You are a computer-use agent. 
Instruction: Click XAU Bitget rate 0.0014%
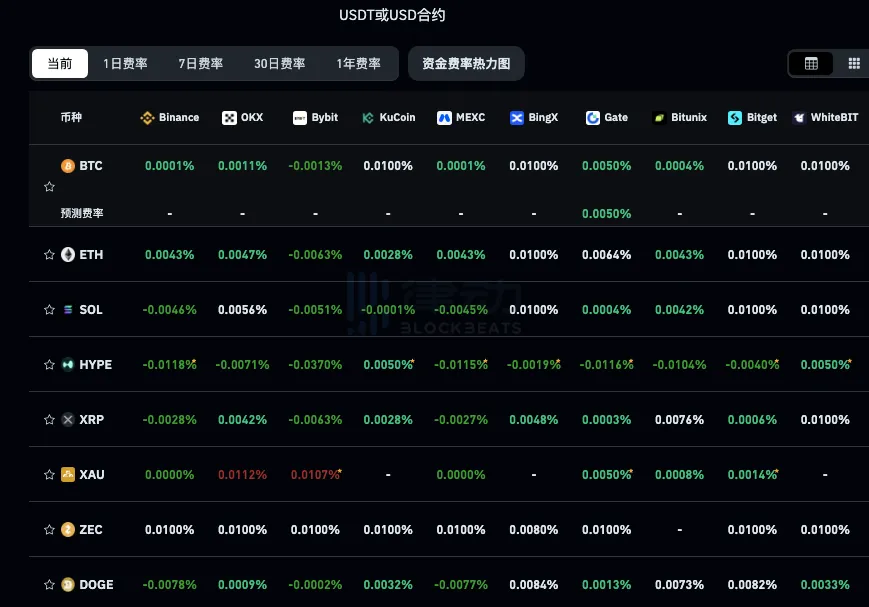[753, 474]
